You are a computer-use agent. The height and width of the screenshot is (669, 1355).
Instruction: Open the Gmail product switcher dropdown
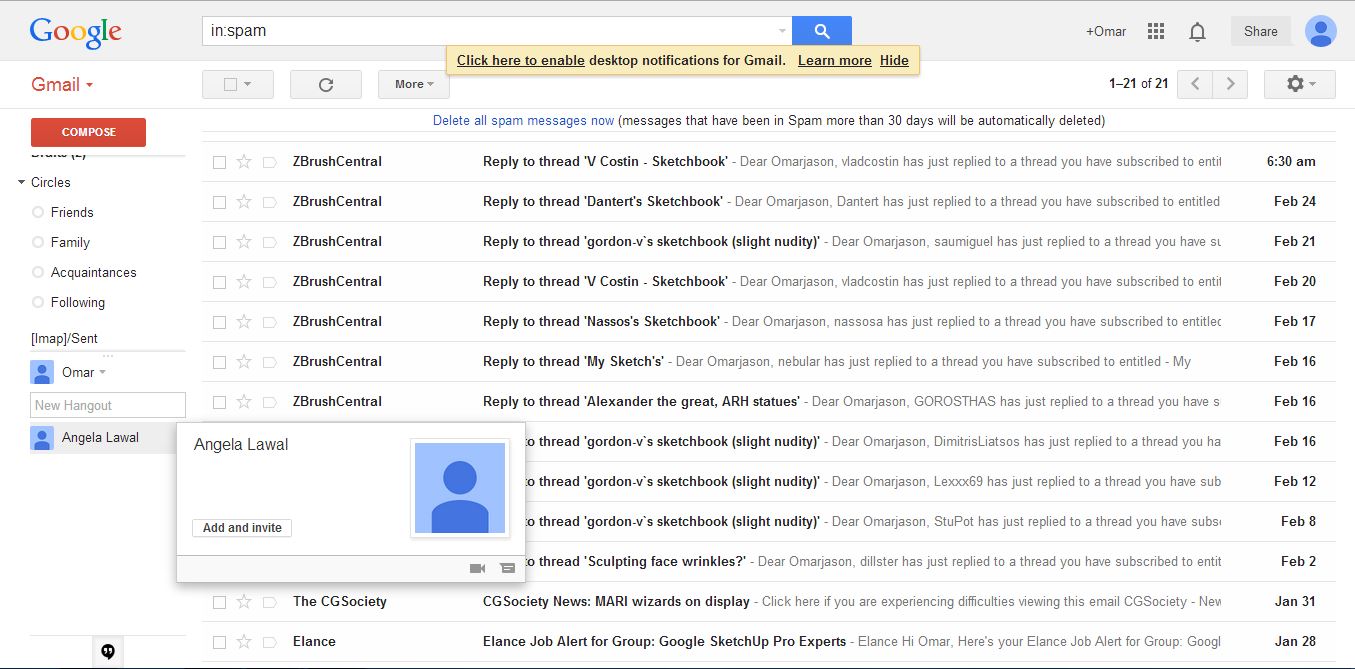pos(62,84)
